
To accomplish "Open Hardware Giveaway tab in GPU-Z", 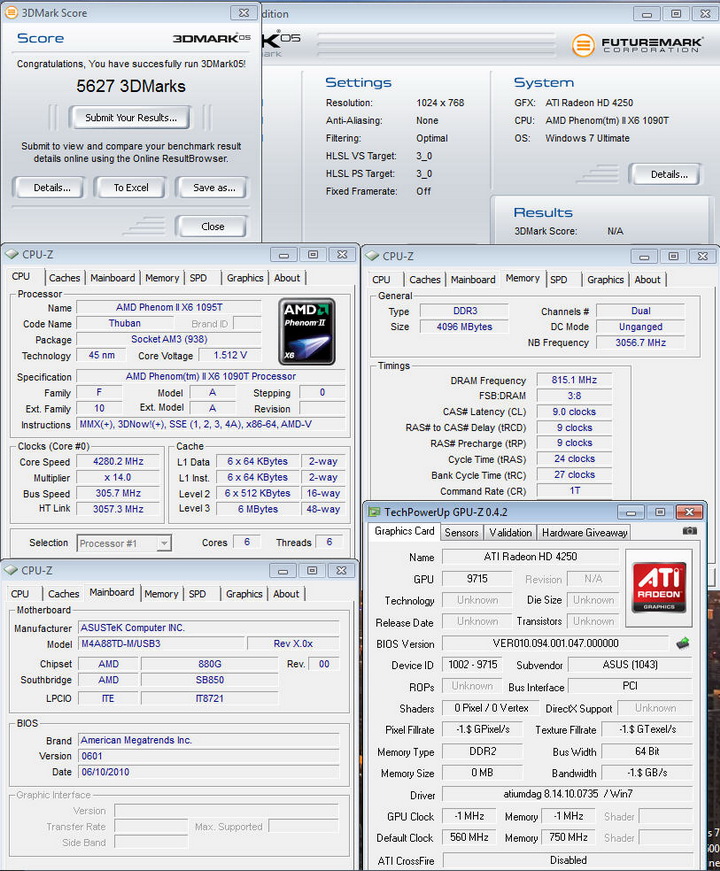I will (584, 533).
